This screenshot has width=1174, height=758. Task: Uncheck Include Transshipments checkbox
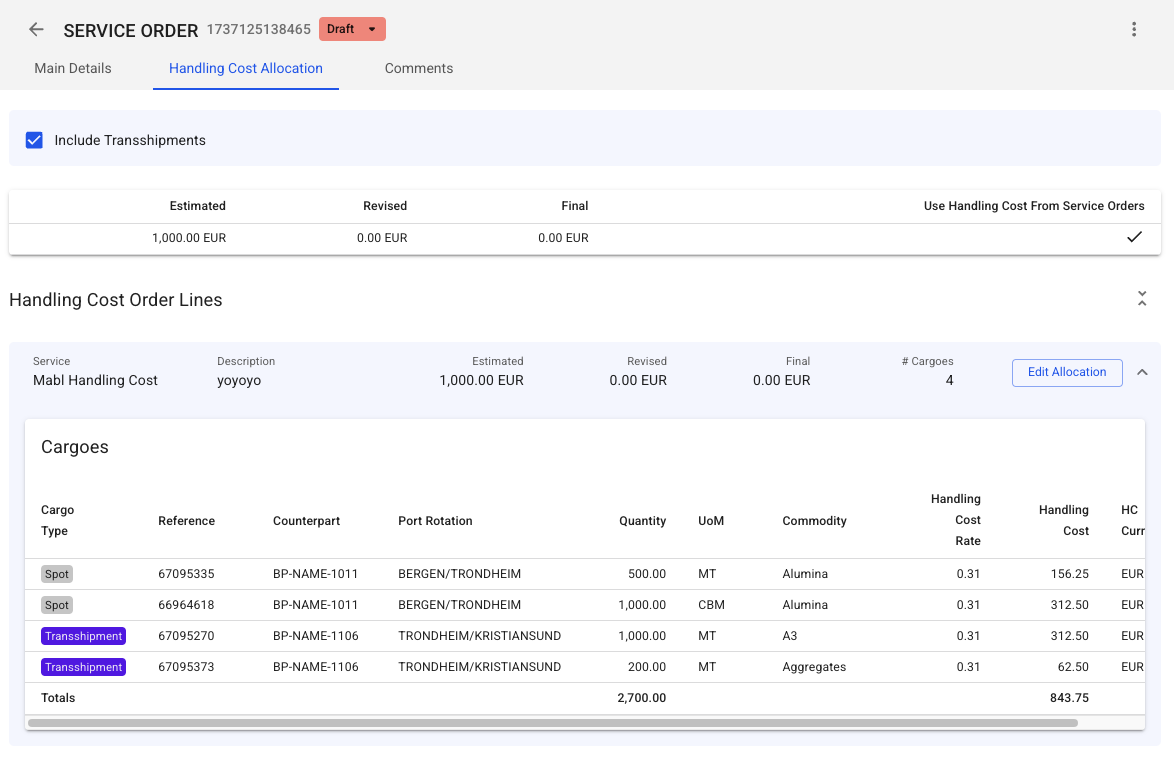click(34, 140)
